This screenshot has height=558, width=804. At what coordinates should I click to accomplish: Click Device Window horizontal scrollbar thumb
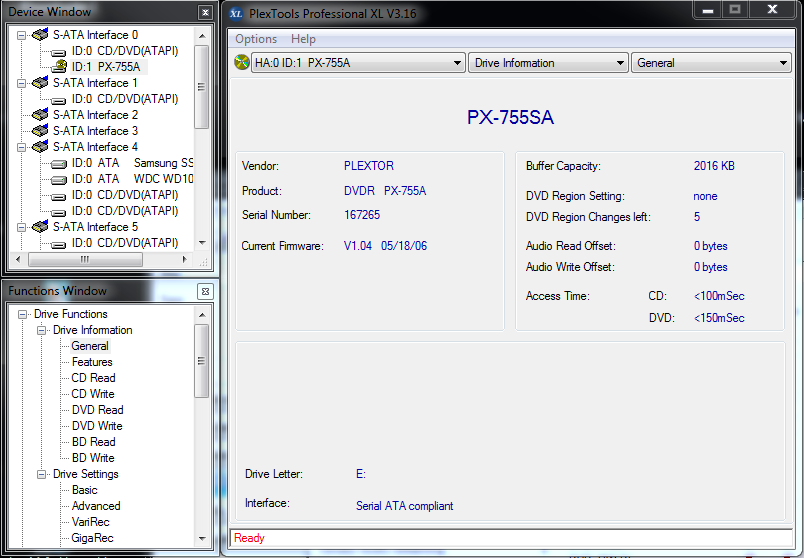tap(85, 260)
